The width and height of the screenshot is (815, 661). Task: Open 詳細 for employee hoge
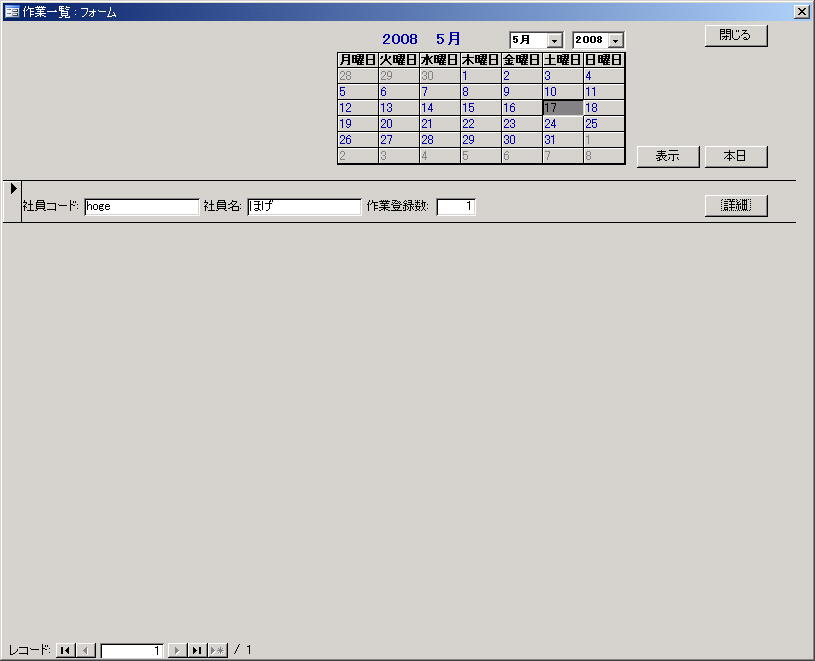click(x=736, y=206)
